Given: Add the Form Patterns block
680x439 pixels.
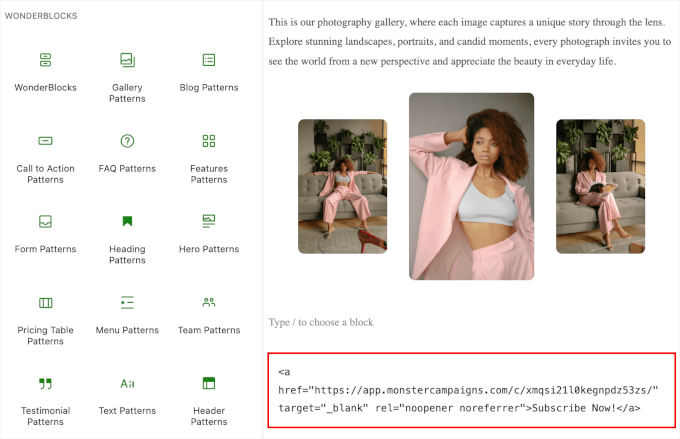Looking at the screenshot, I should point(45,221).
